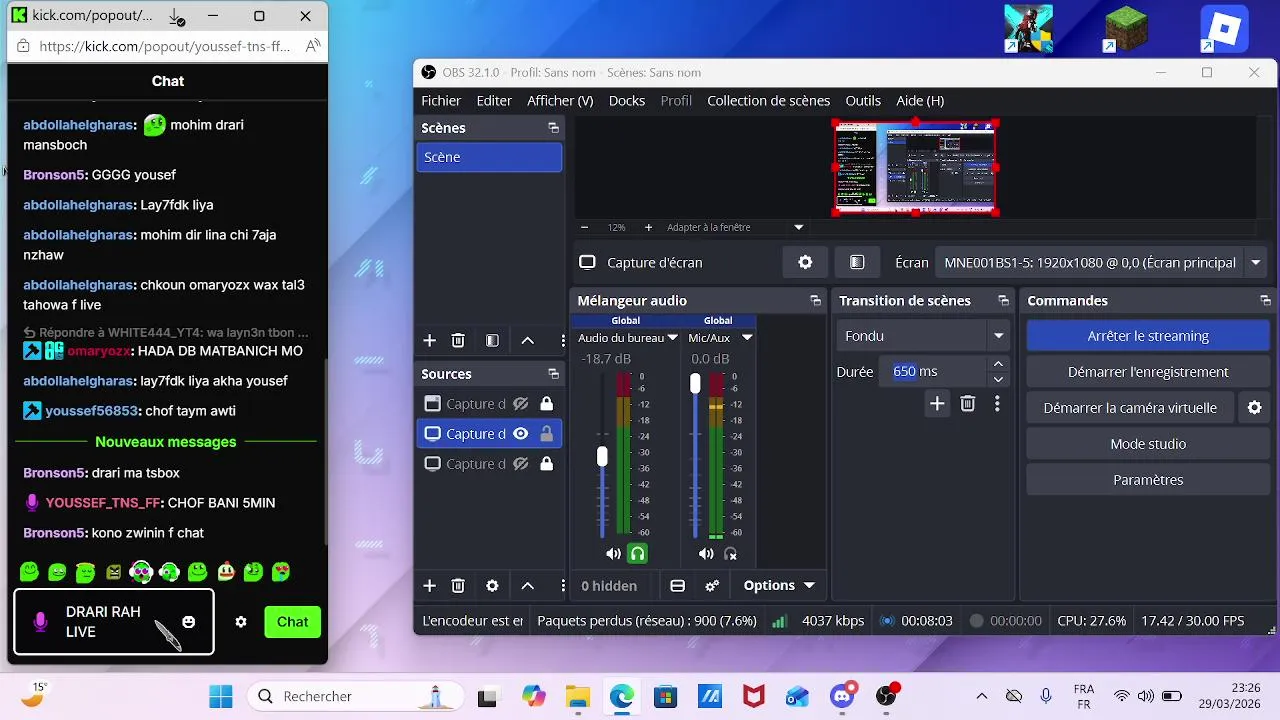Open OBS Paramètres
The height and width of the screenshot is (720, 1280).
point(1148,480)
